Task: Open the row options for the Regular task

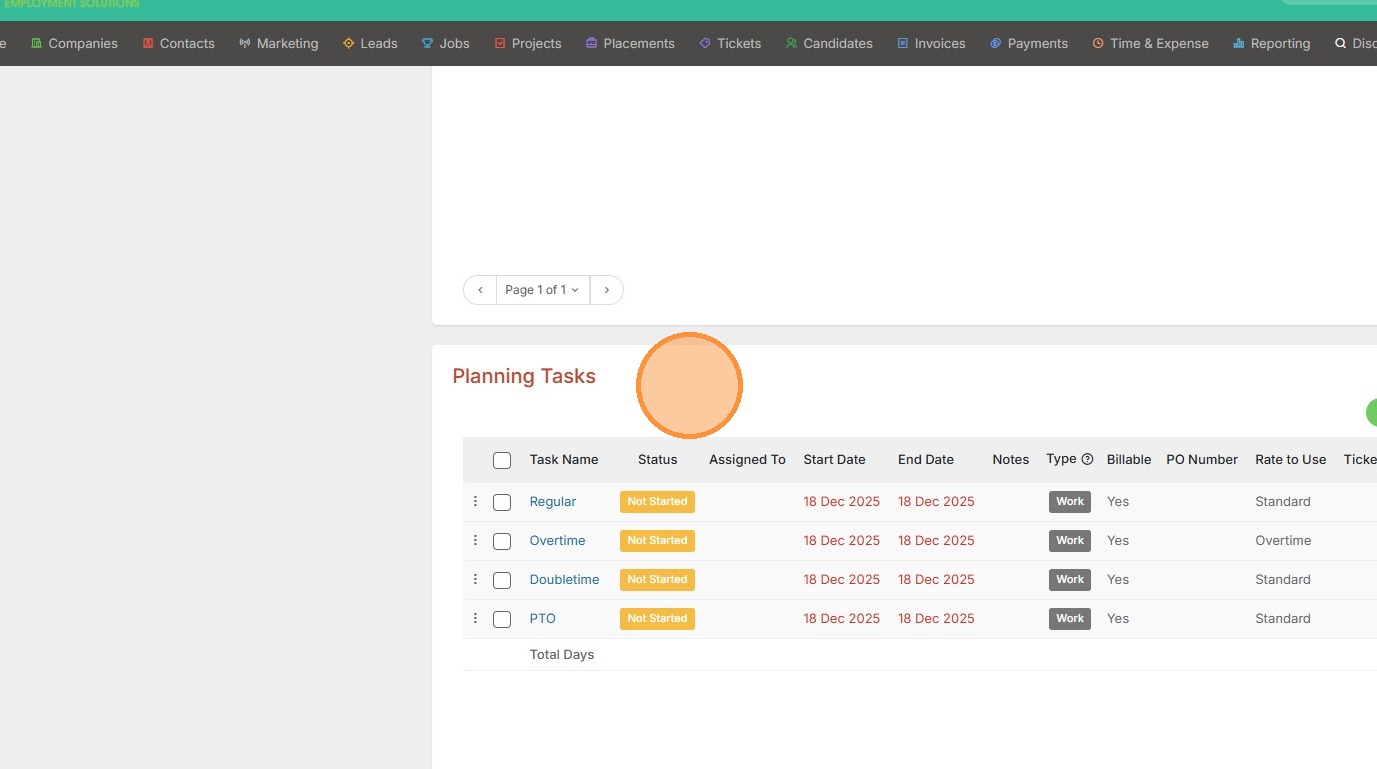Action: (x=475, y=501)
